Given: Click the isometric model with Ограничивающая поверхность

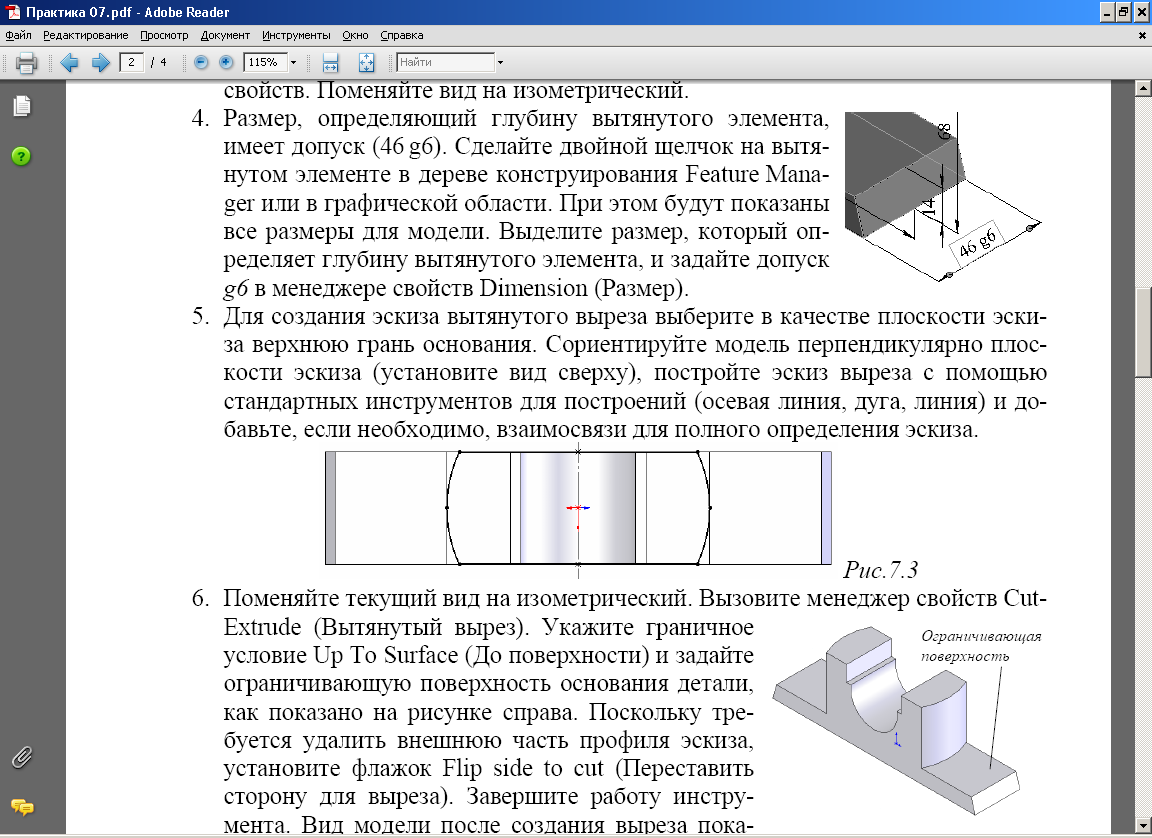Looking at the screenshot, I should (x=898, y=720).
